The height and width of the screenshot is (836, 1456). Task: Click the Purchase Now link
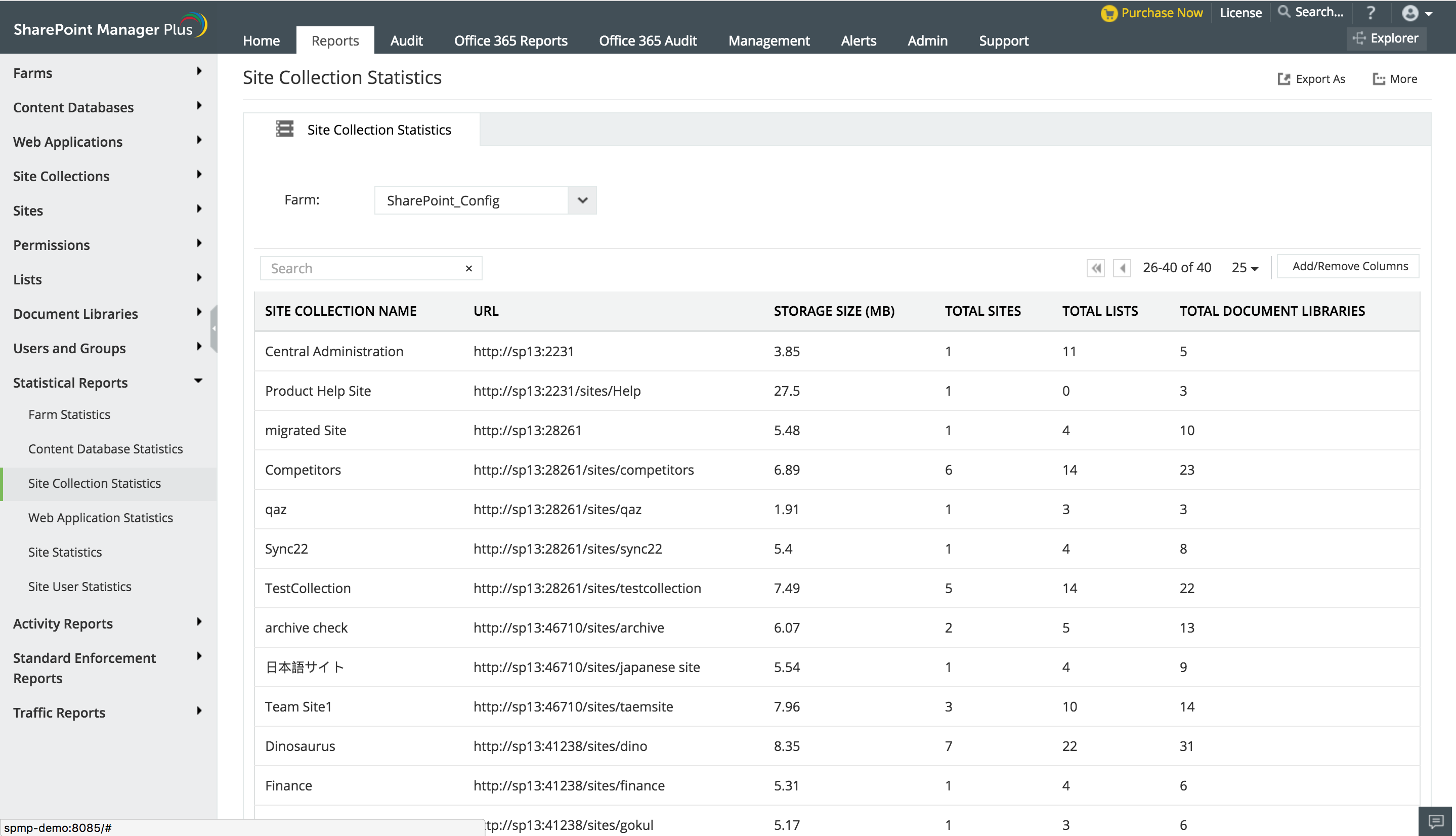pyautogui.click(x=1161, y=13)
